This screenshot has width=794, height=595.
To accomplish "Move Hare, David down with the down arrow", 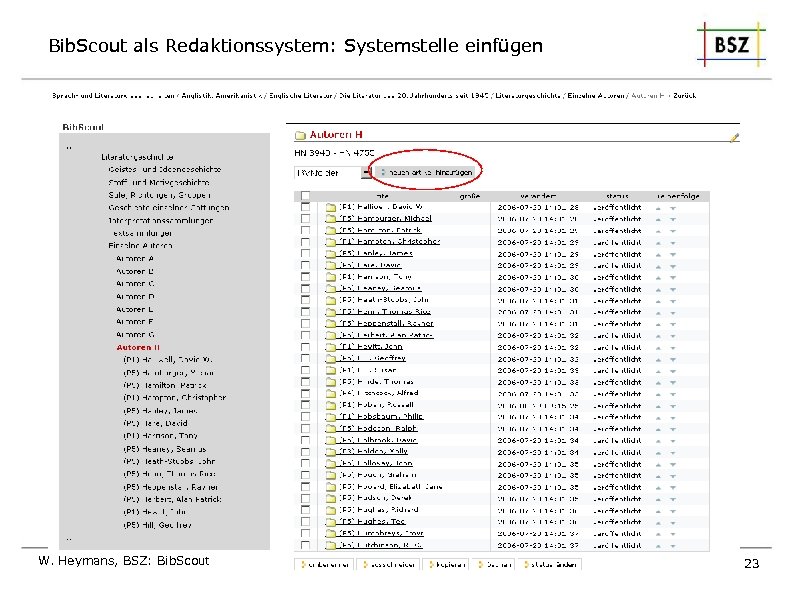I will 673,266.
